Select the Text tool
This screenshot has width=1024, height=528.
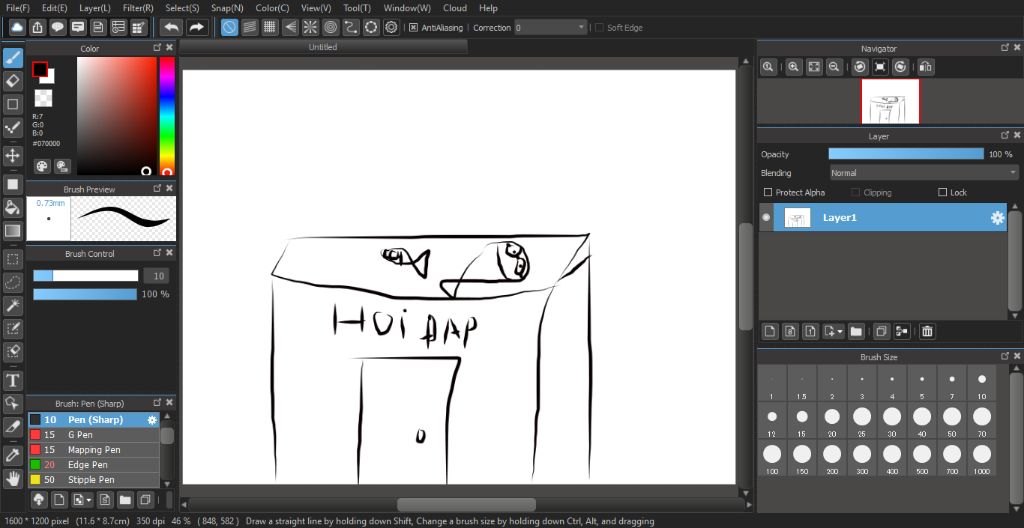pos(12,380)
